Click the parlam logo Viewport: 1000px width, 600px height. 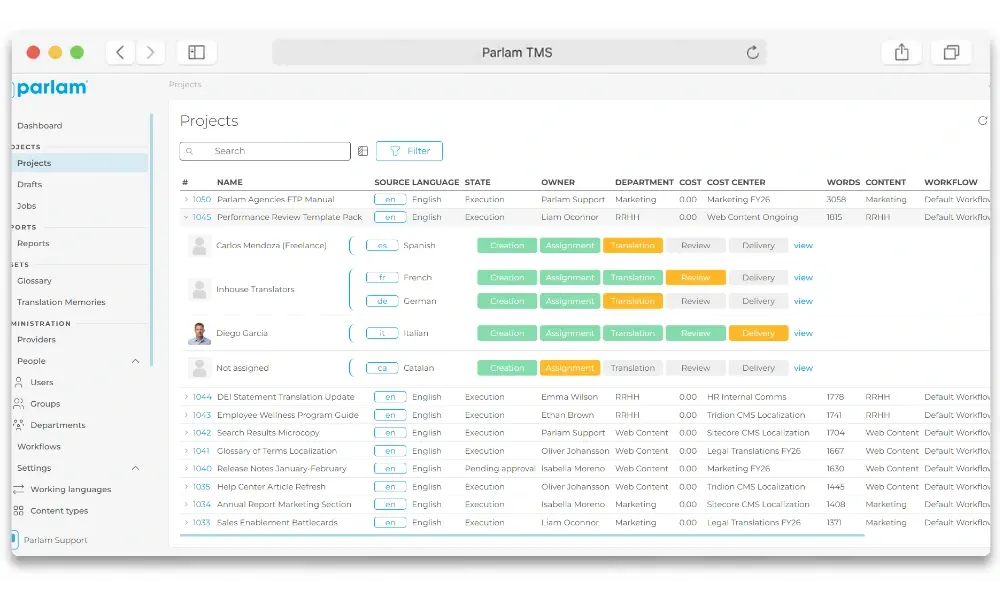pyautogui.click(x=52, y=87)
